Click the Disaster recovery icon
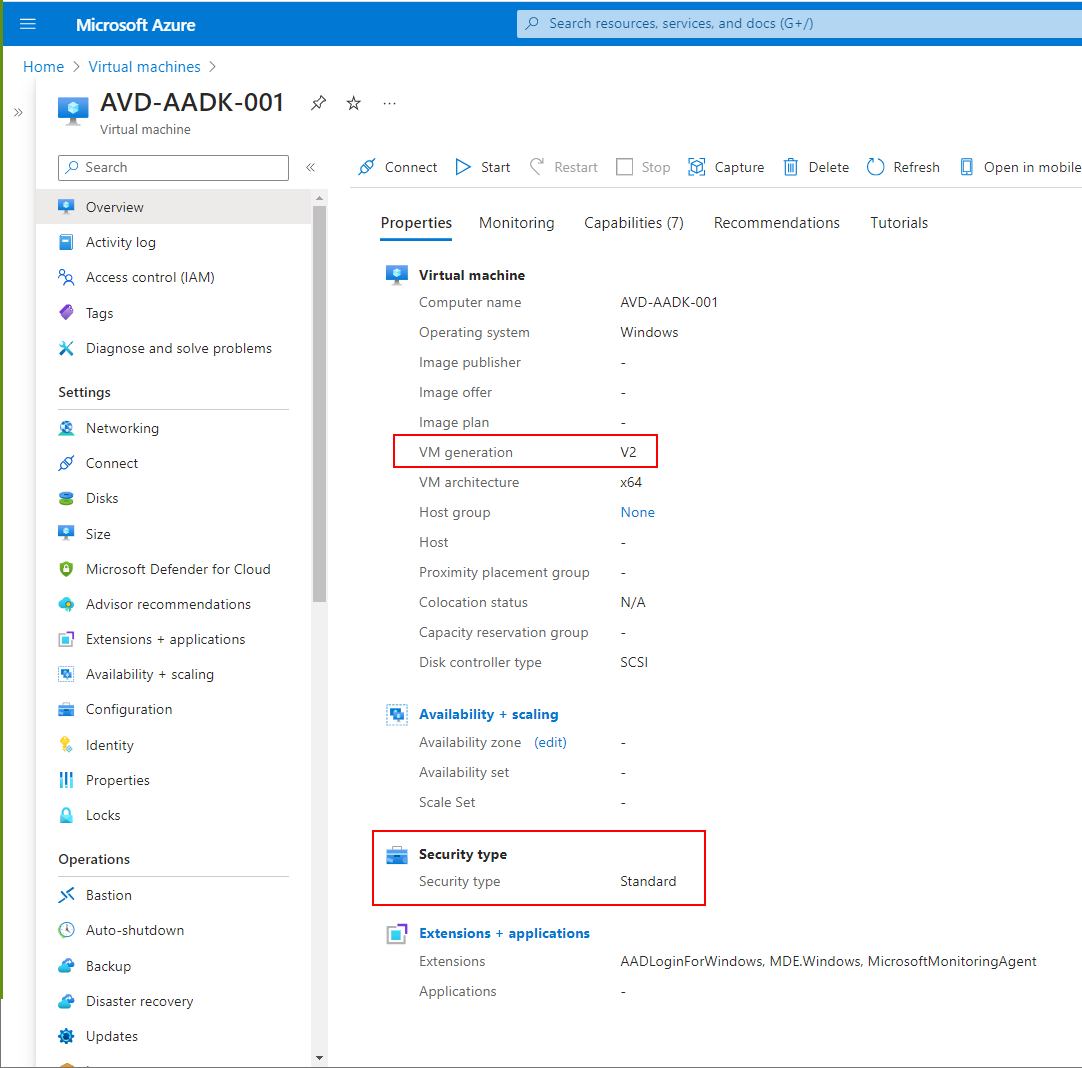 (66, 1001)
